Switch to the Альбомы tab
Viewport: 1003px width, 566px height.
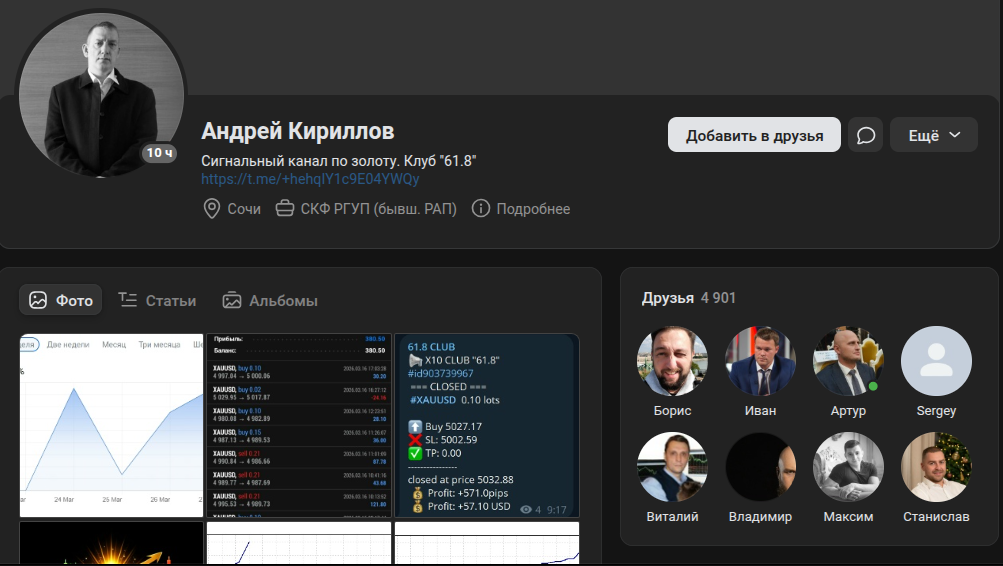coord(270,300)
